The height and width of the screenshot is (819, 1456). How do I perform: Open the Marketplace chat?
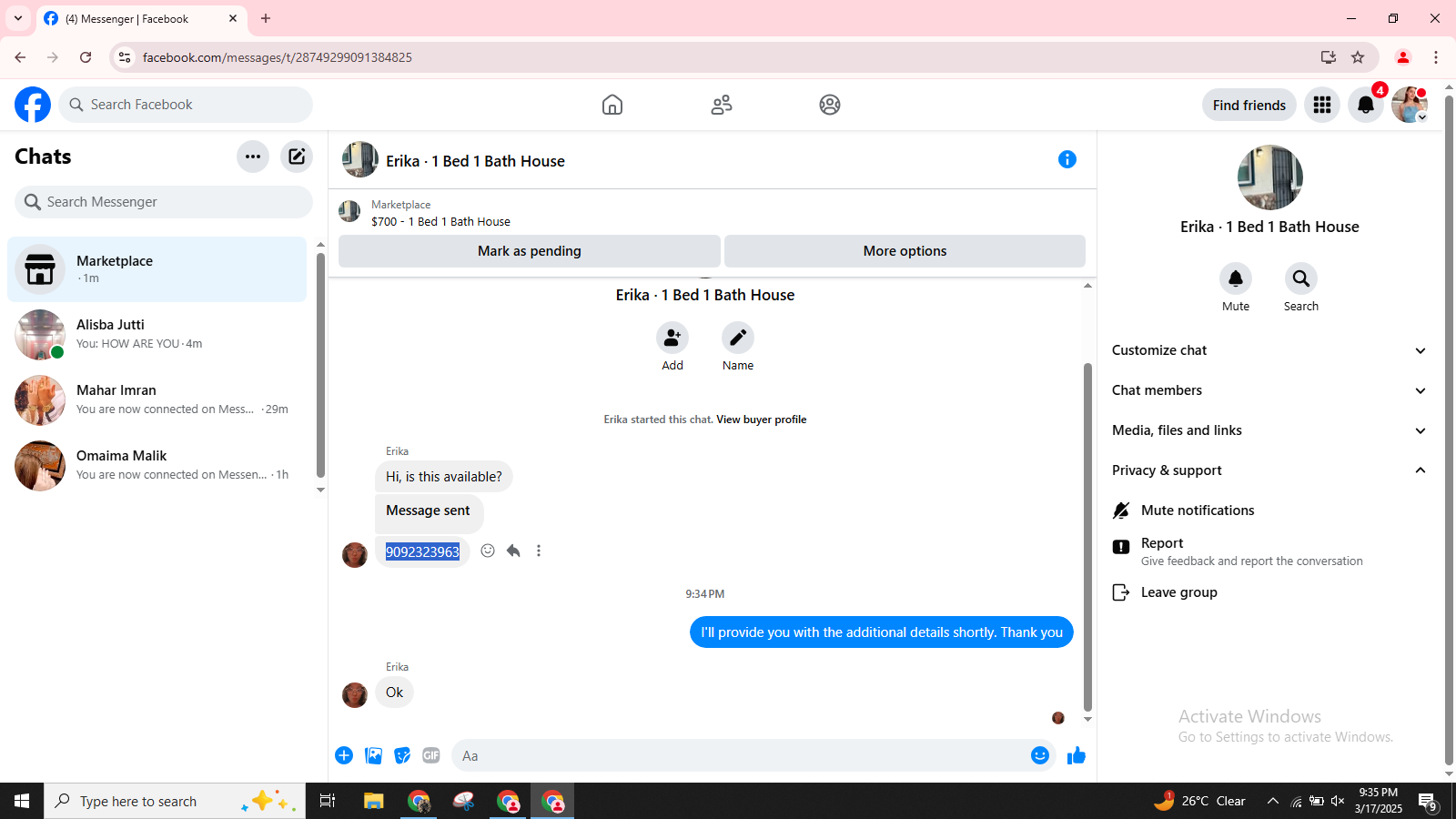[x=157, y=269]
